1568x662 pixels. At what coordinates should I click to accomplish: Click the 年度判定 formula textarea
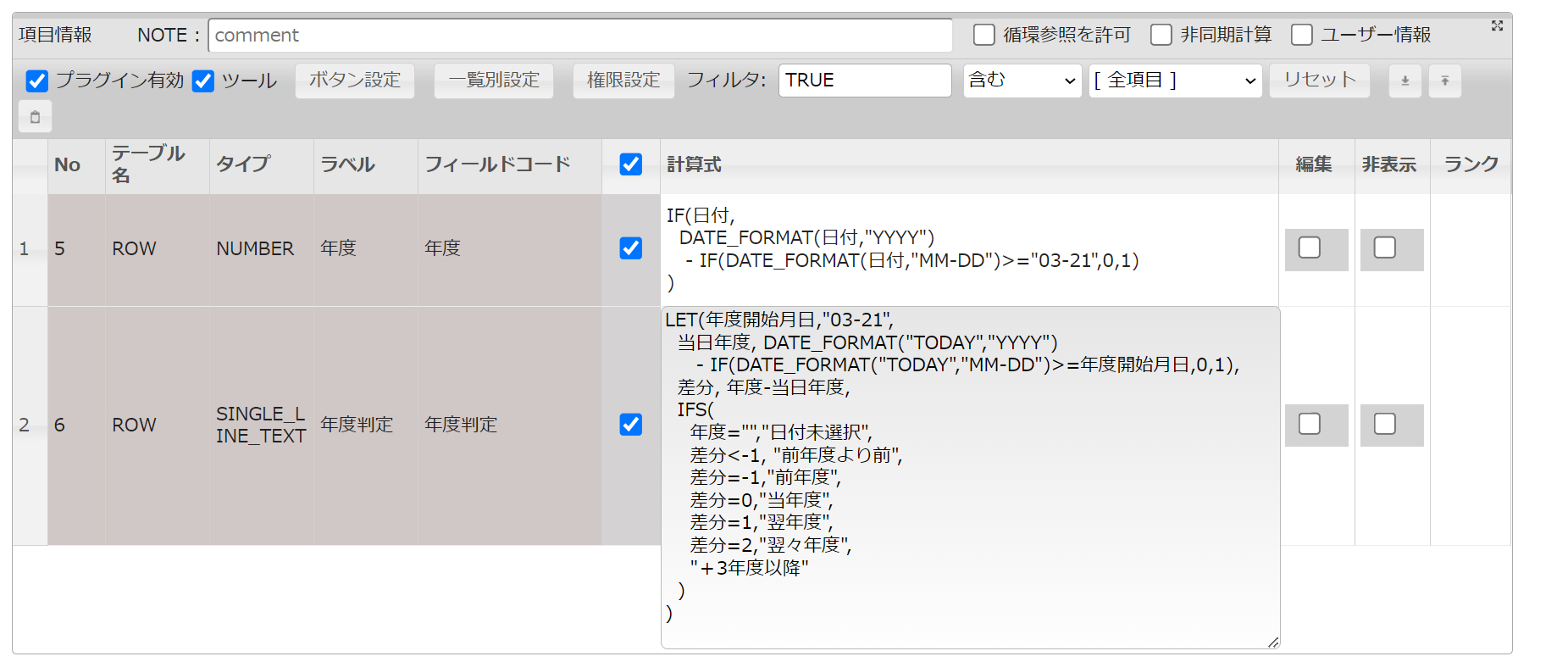click(970, 478)
